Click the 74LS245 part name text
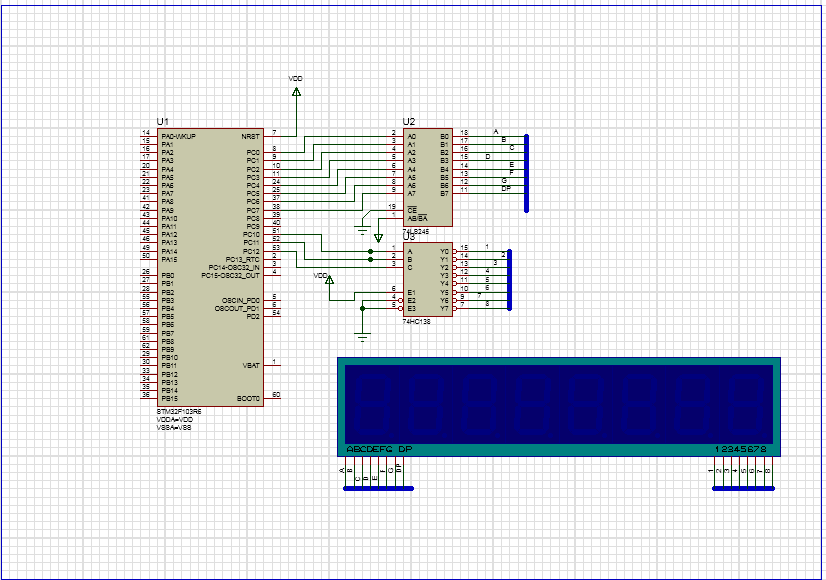Image resolution: width=826 pixels, height=580 pixels. [x=416, y=231]
